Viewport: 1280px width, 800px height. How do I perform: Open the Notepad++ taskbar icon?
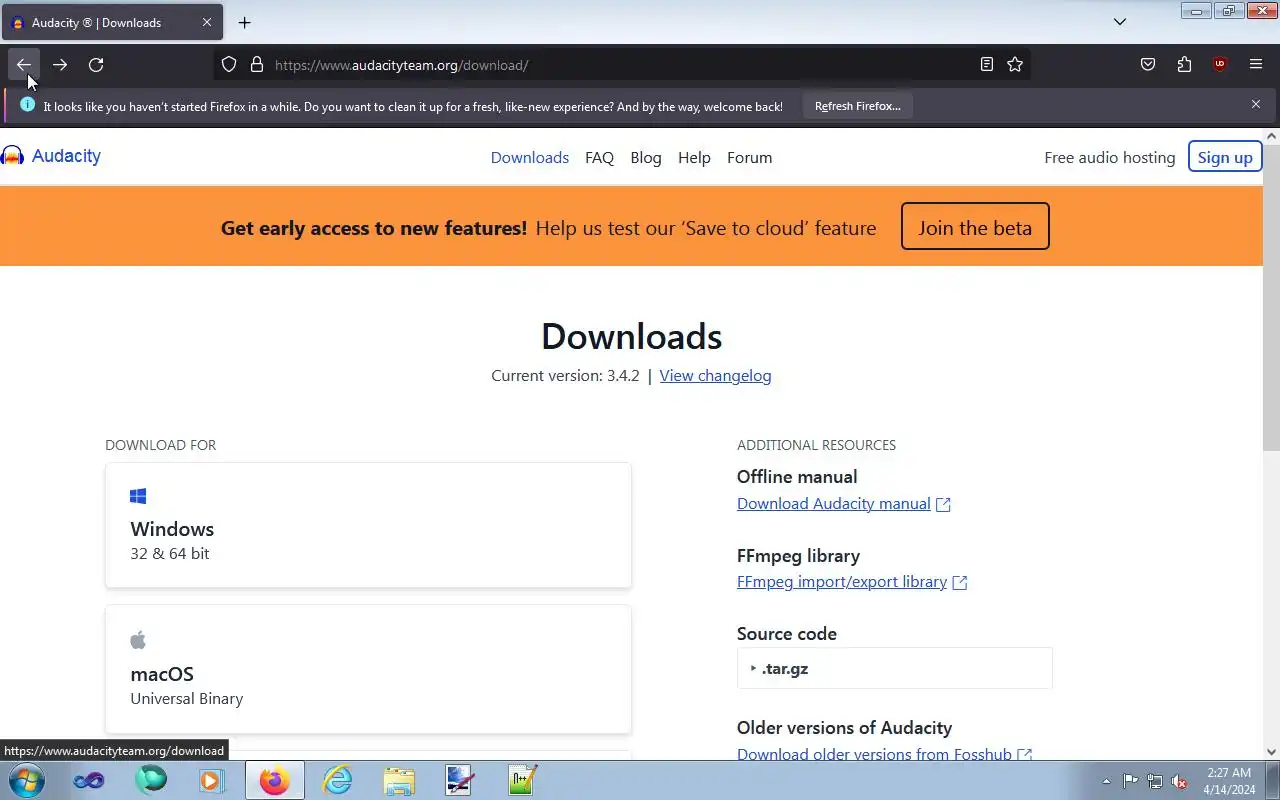[x=522, y=780]
